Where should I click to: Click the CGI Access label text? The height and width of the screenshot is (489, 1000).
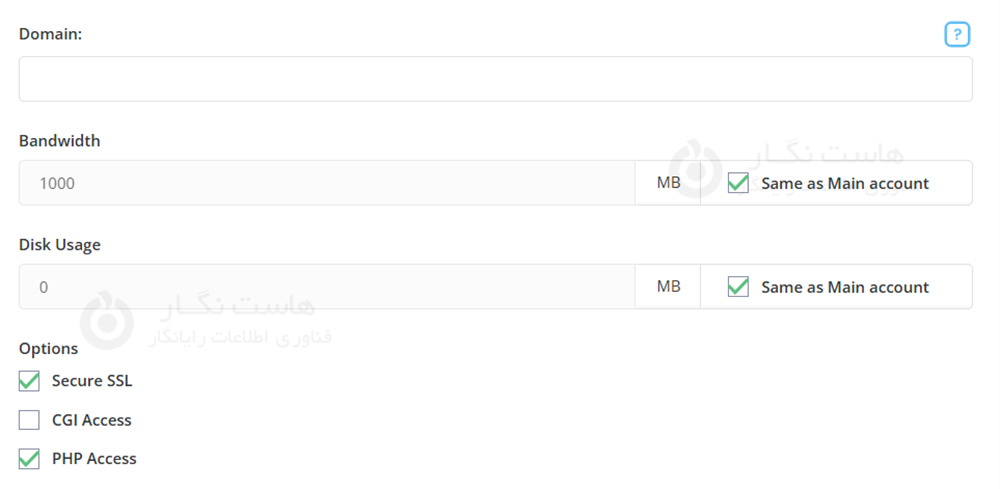(x=92, y=420)
